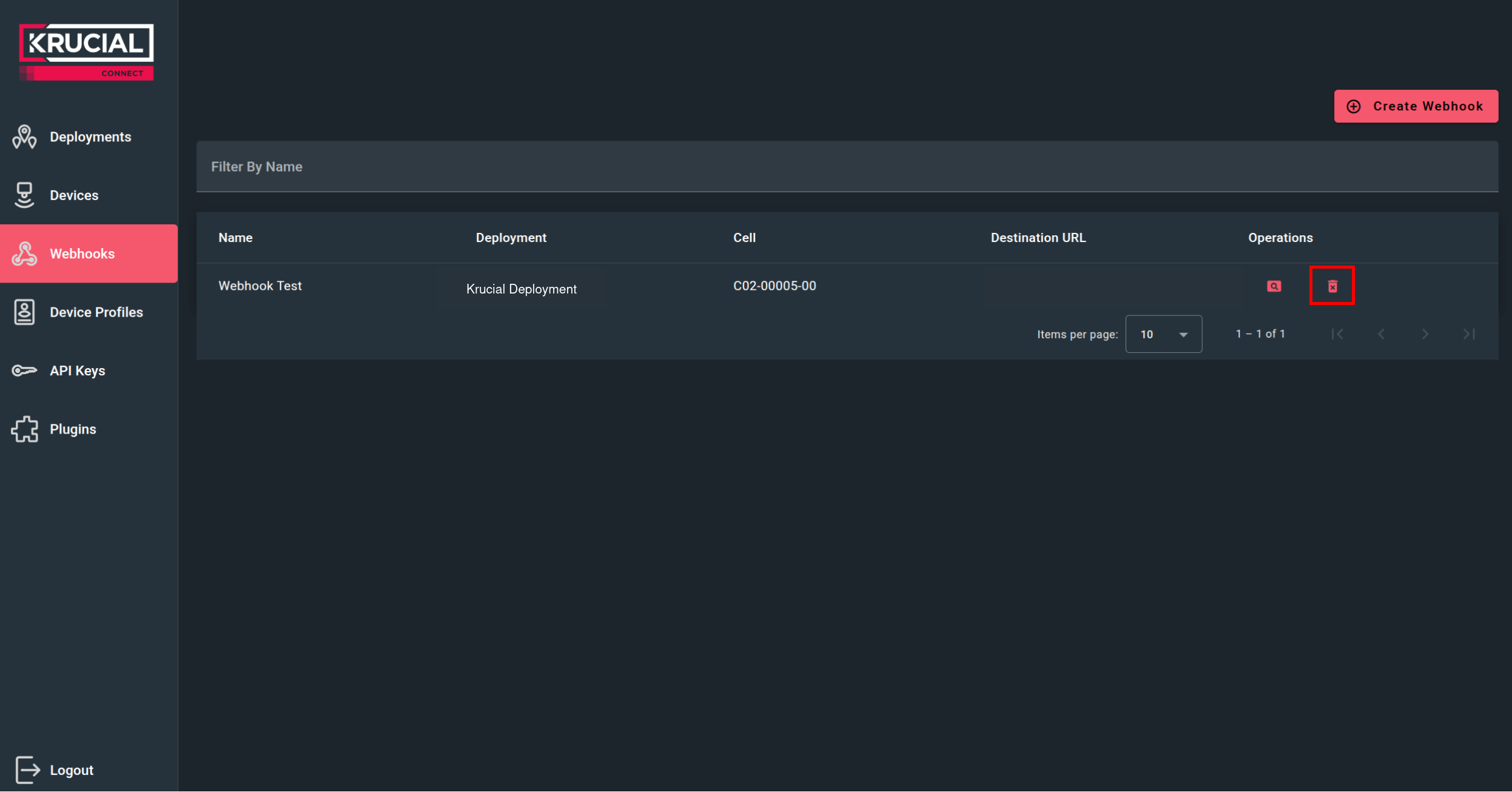Click the Webhooks network icon
Screen dimensions: 1512x792
point(24,253)
